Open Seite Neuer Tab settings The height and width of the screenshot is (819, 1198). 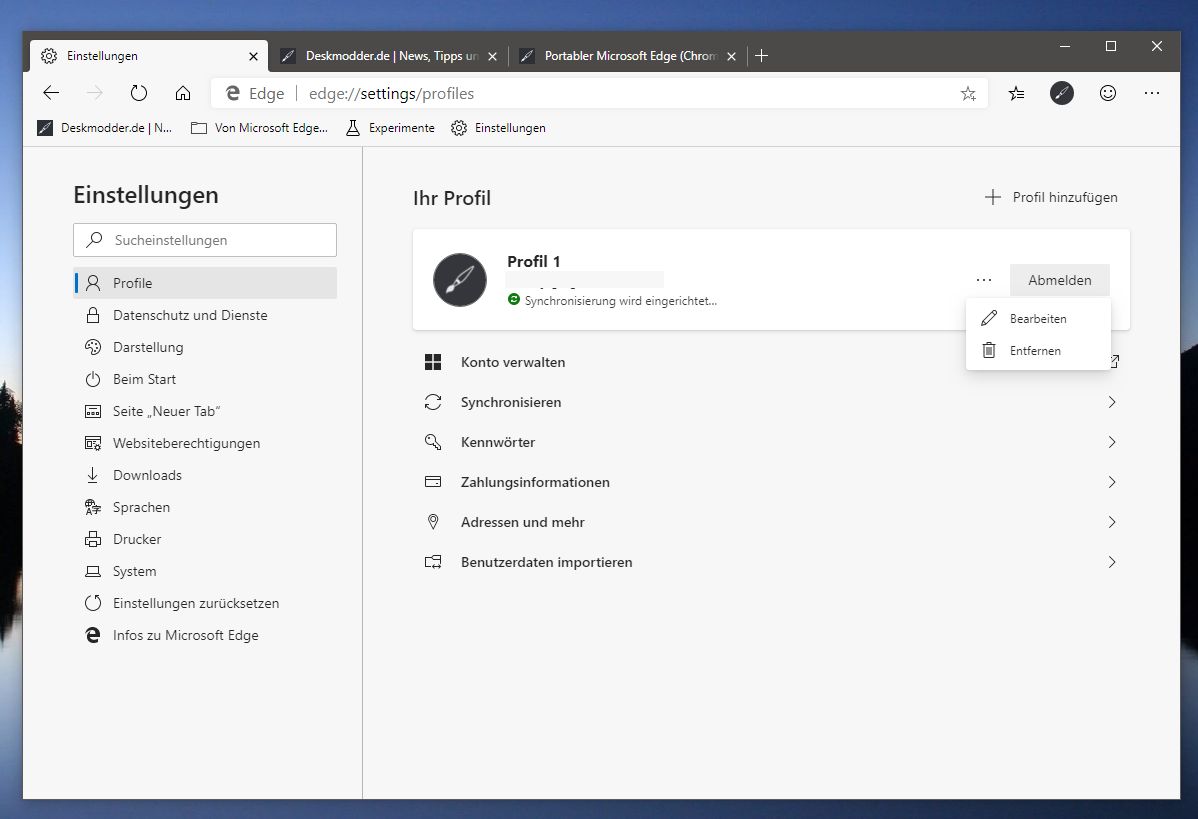coord(205,411)
